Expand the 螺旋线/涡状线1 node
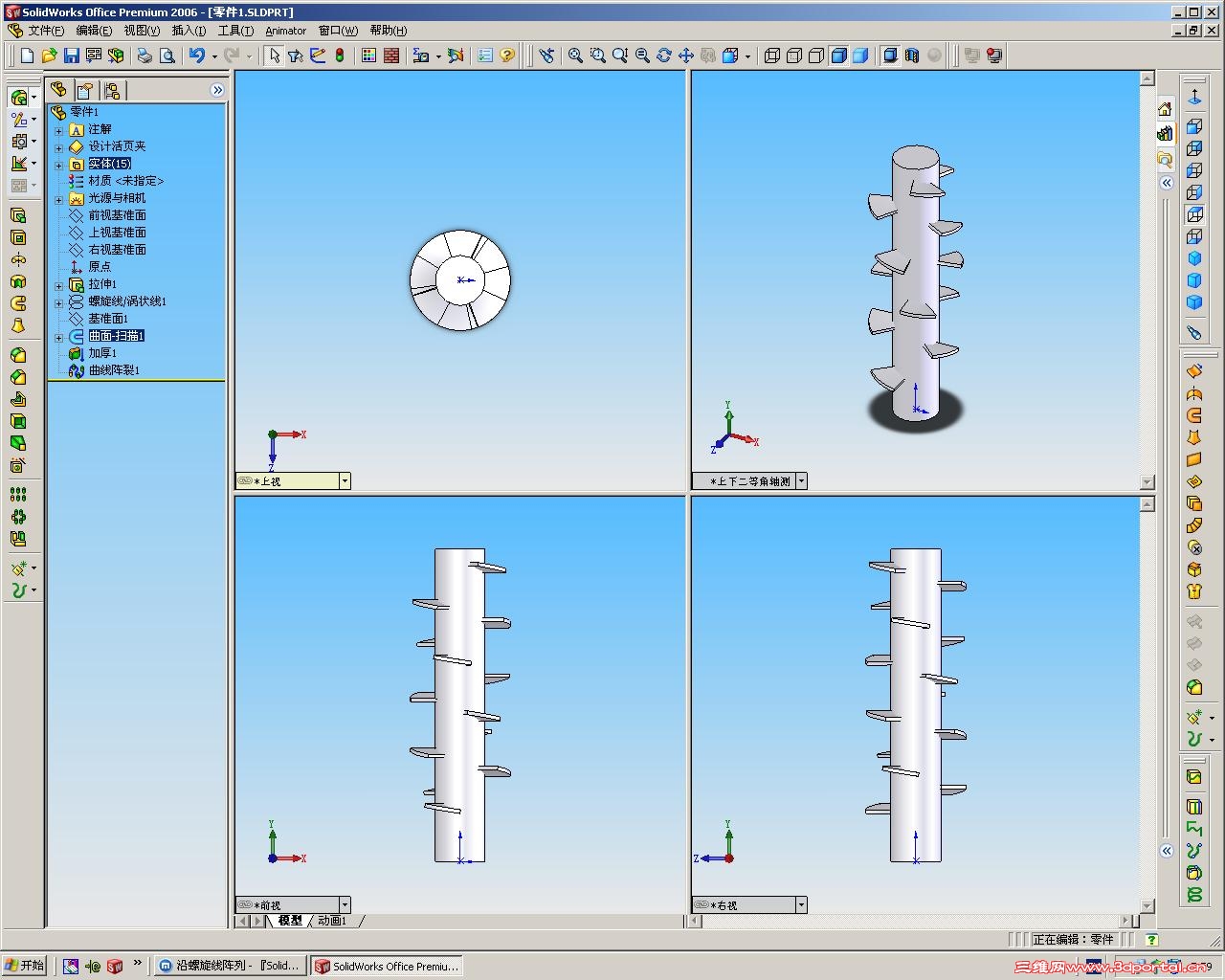The image size is (1225, 980). click(58, 302)
